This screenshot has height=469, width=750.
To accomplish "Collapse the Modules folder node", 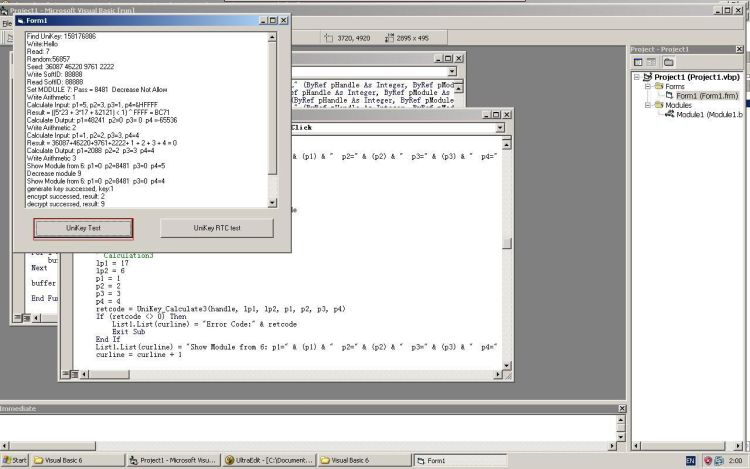I will pyautogui.click(x=647, y=105).
